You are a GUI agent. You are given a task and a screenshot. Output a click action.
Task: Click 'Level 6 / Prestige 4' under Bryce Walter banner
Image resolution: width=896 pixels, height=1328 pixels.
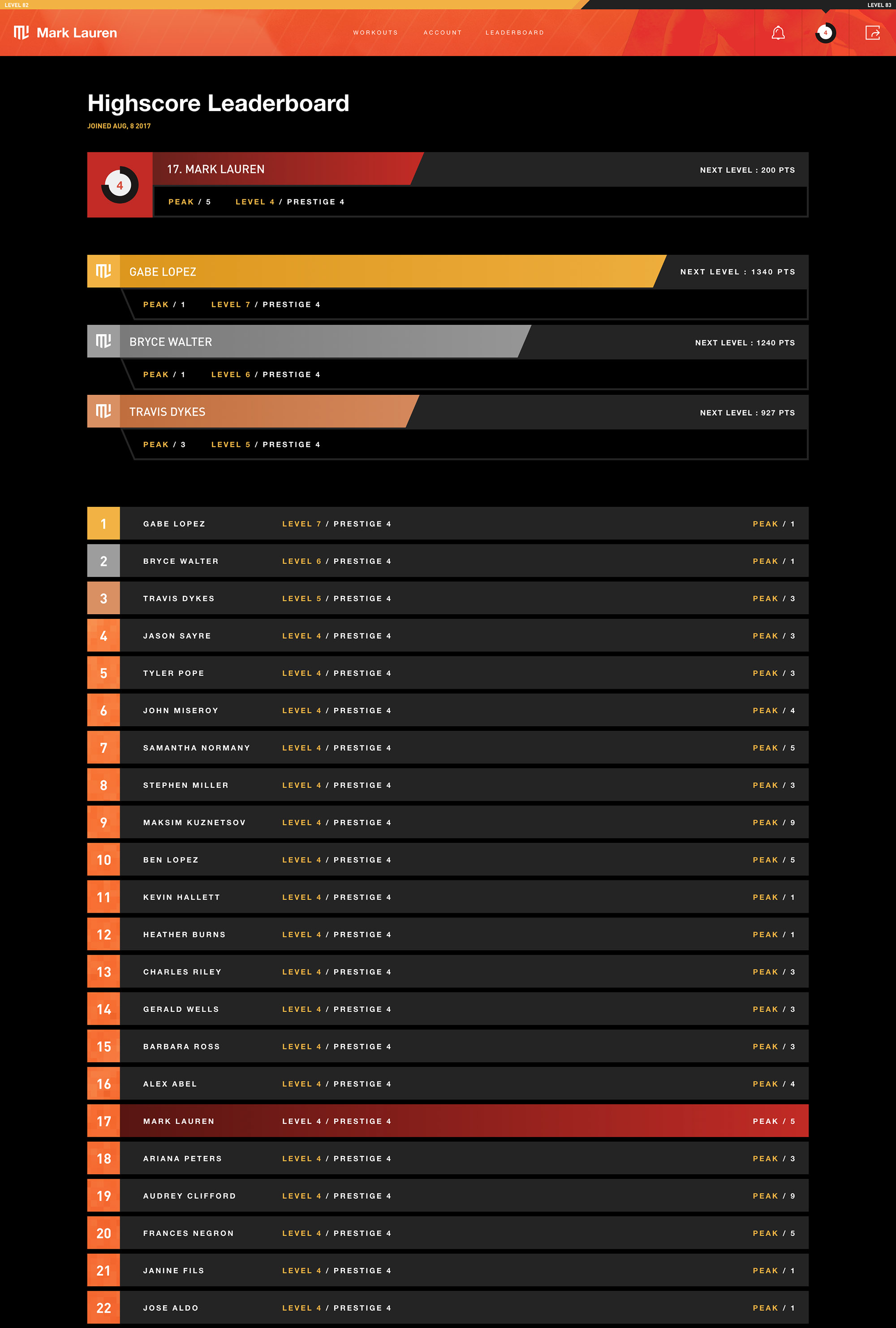[266, 374]
